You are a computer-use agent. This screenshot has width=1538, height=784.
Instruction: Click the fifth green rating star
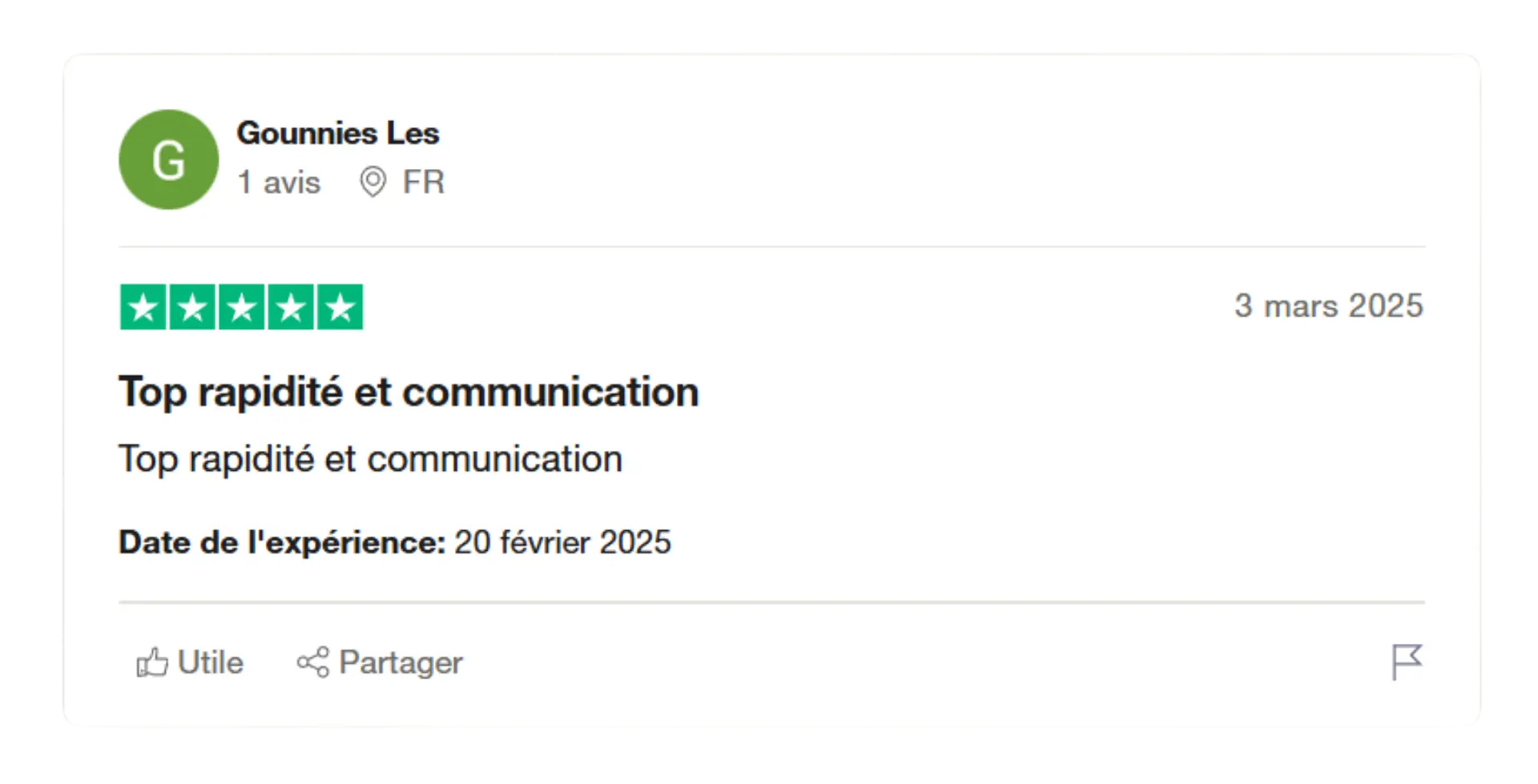(x=340, y=307)
